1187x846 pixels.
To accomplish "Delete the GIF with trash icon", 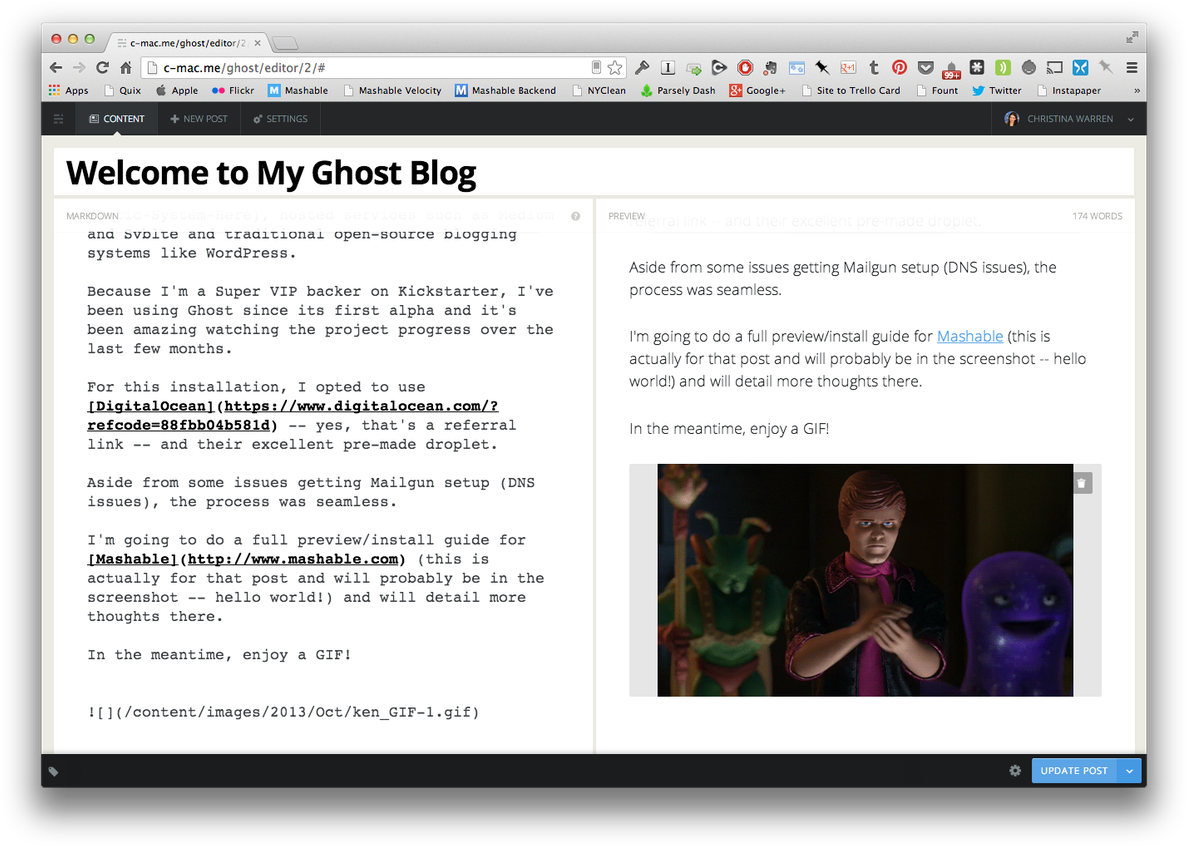I will coord(1082,484).
